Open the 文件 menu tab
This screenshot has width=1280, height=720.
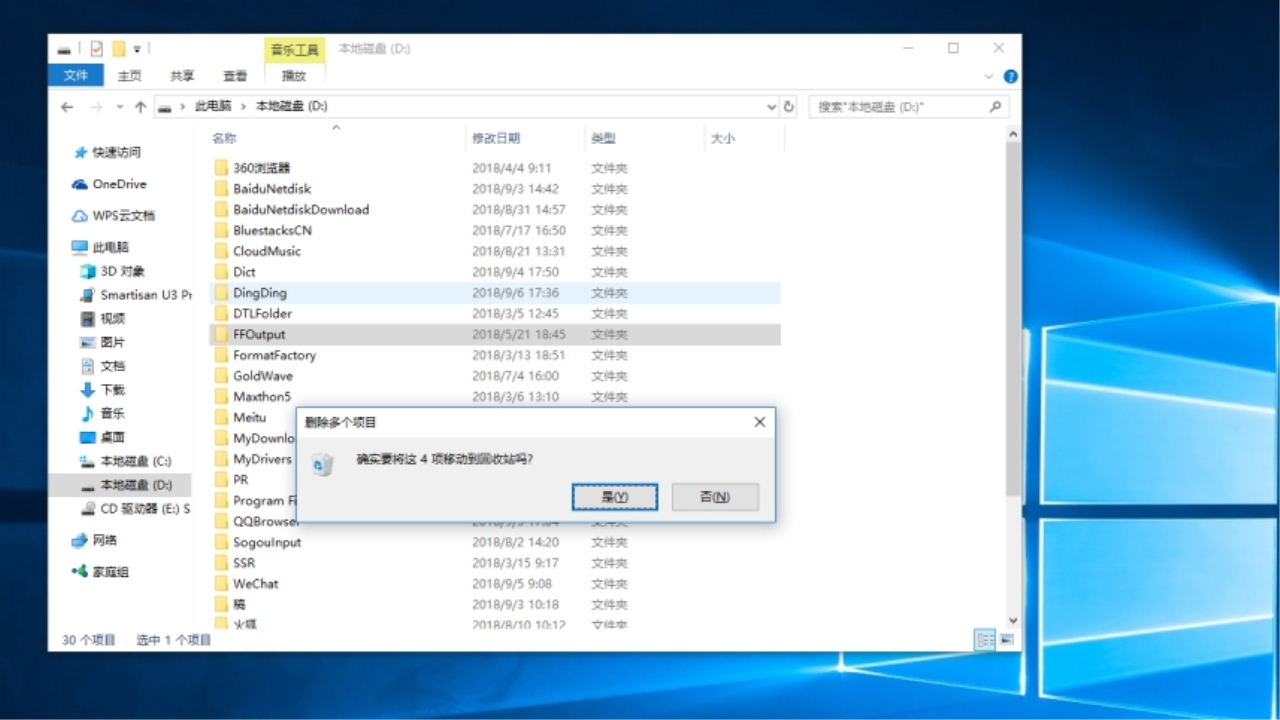(76, 76)
